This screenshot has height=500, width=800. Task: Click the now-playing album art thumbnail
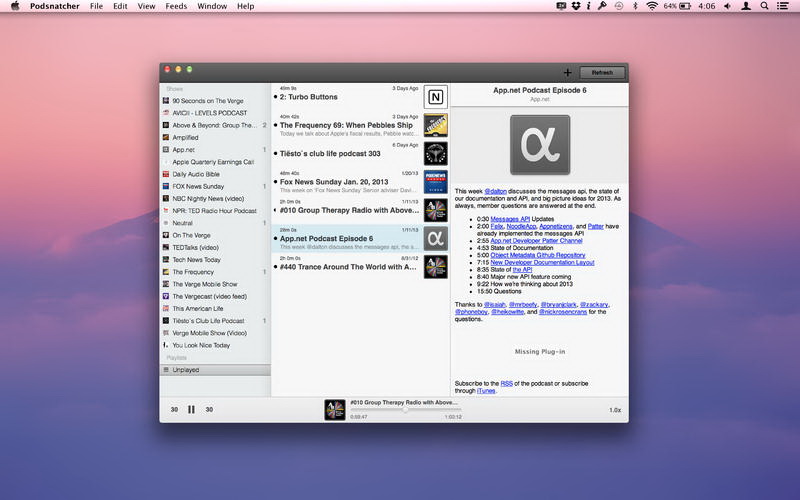pos(335,409)
